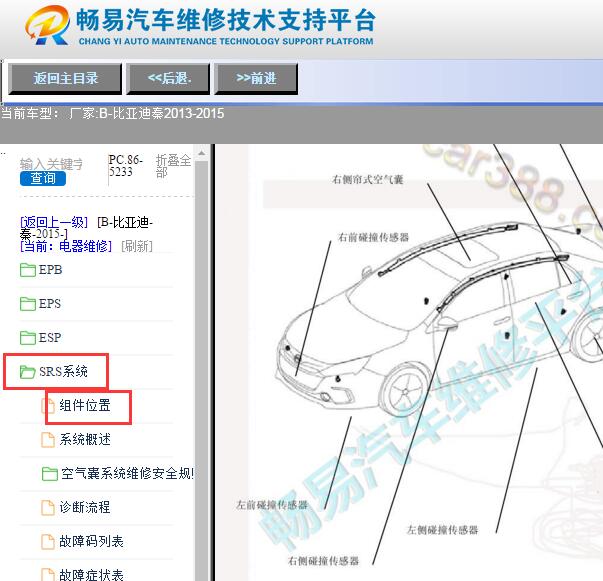Click the sidebar vertical scrollbar track

[202, 369]
